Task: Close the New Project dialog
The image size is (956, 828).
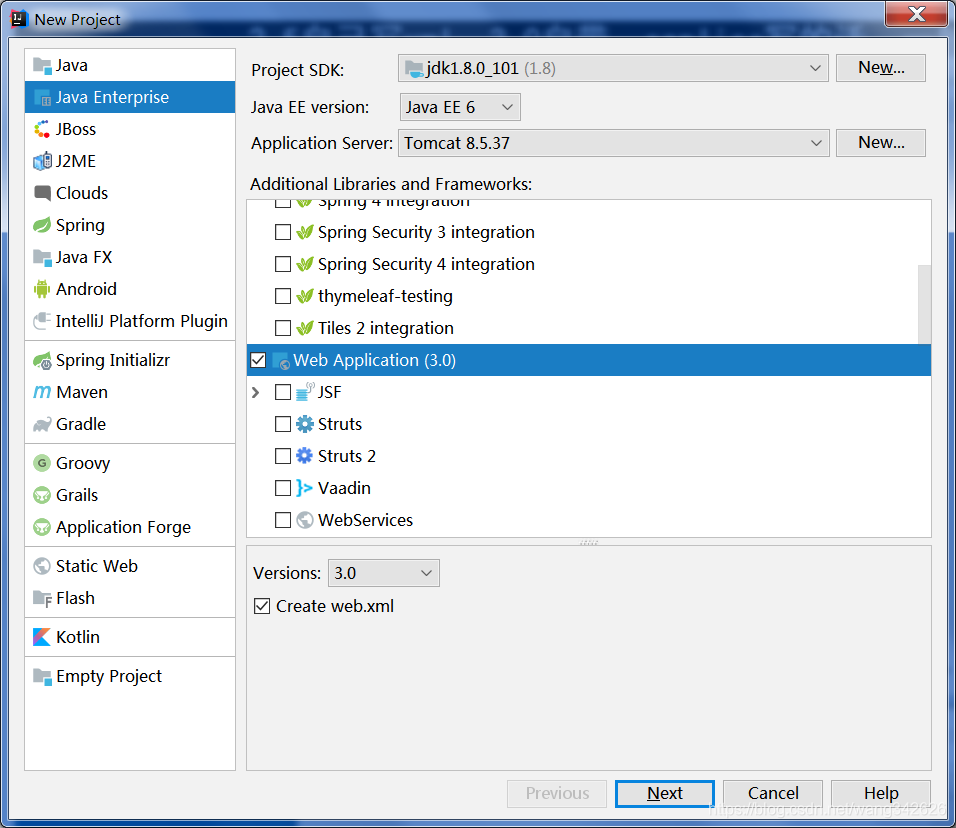Action: (916, 14)
